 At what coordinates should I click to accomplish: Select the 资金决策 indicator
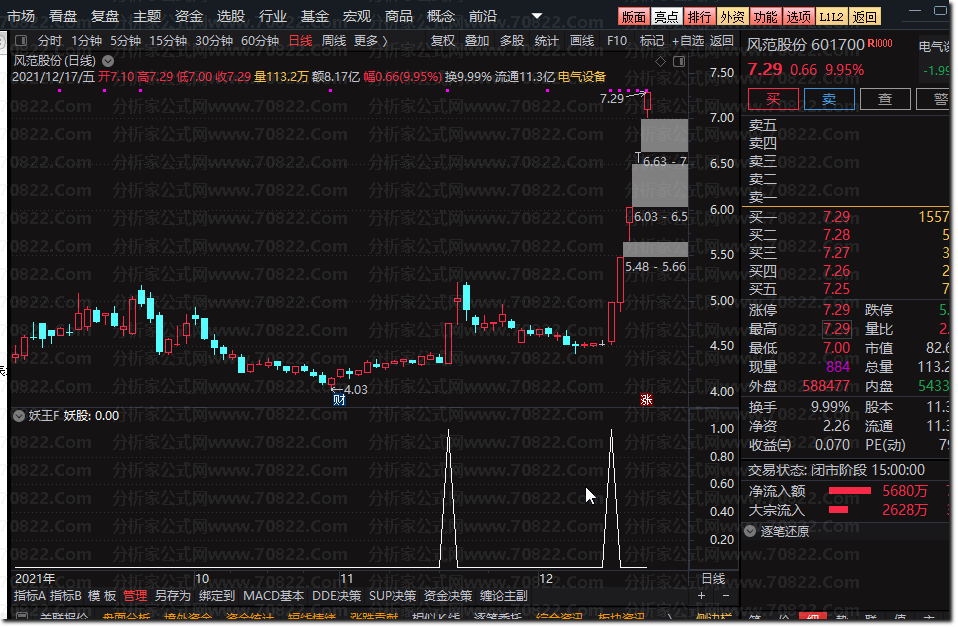[448, 596]
